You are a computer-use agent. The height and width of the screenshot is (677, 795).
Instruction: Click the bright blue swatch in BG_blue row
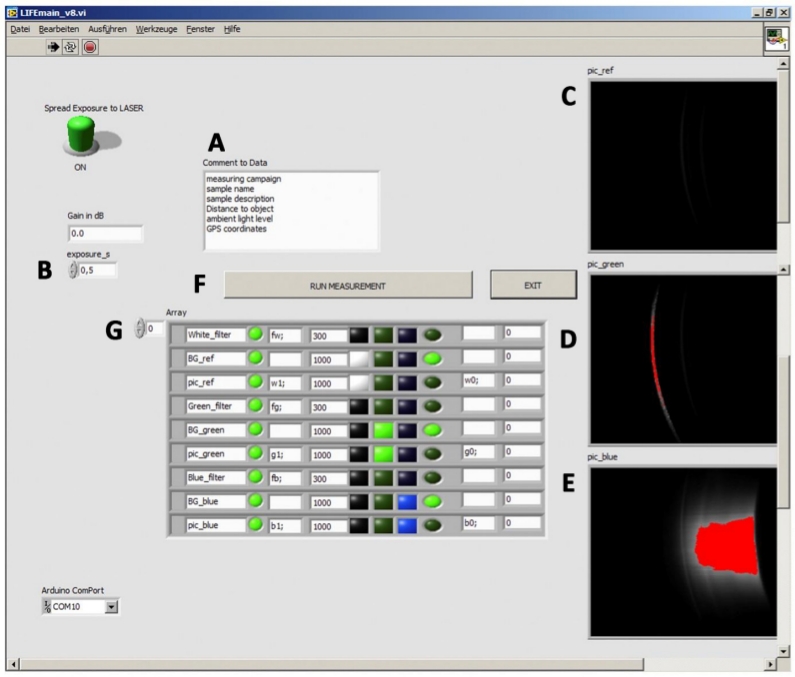tap(407, 502)
